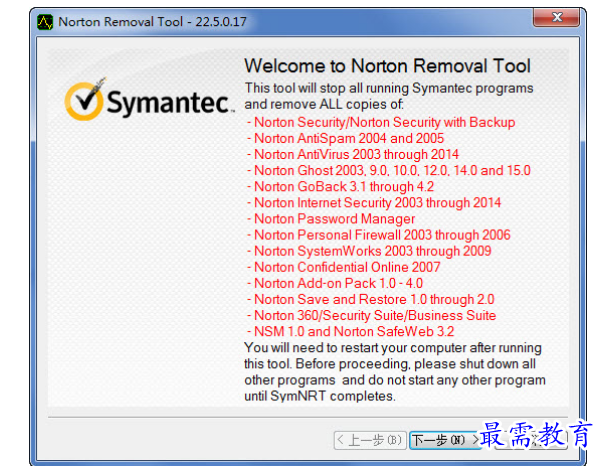Click the 'Welcome to Norton Removal Tool' heading
The image size is (601, 466).
point(388,66)
